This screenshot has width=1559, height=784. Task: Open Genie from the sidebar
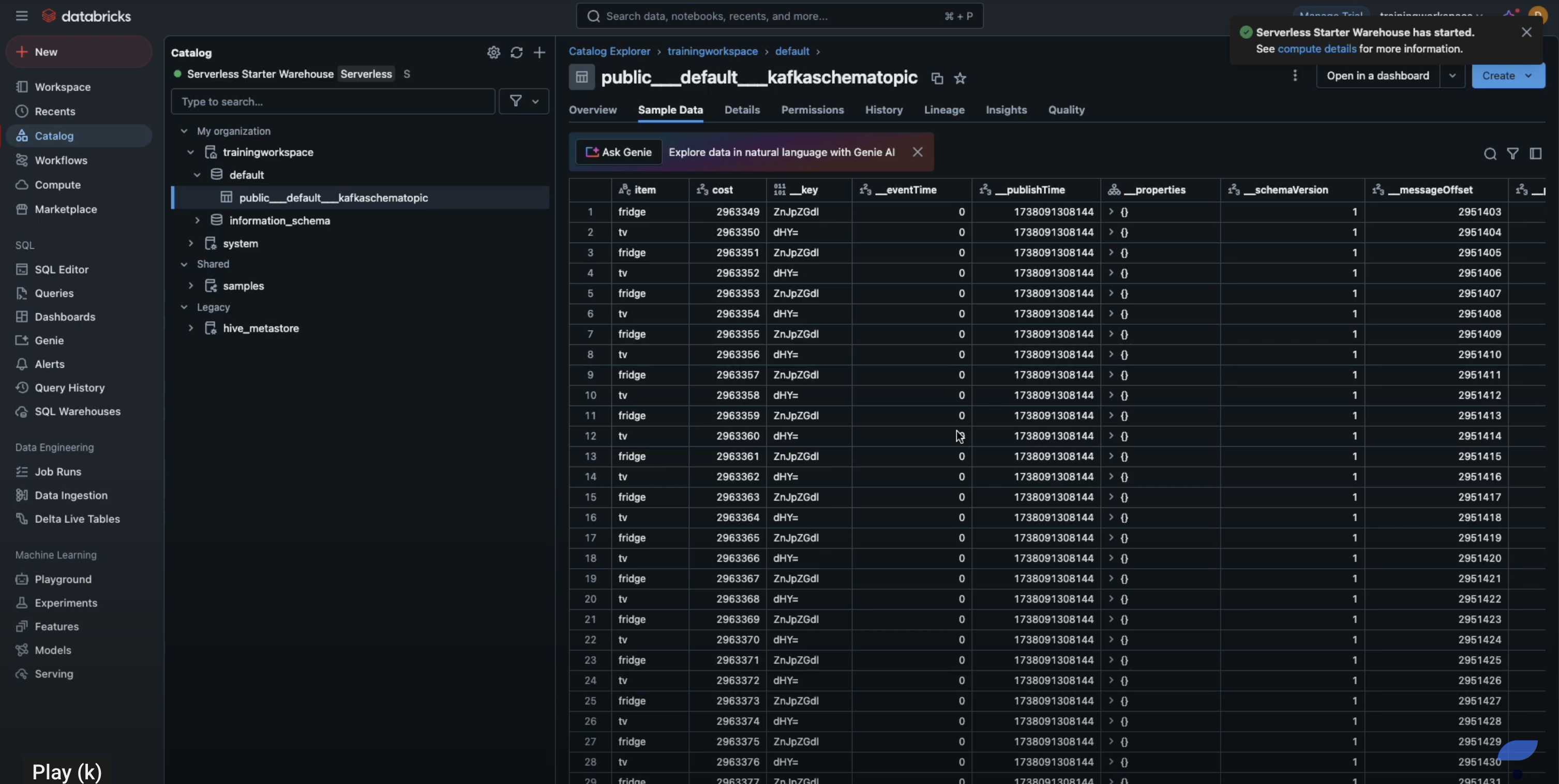pyautogui.click(x=49, y=340)
